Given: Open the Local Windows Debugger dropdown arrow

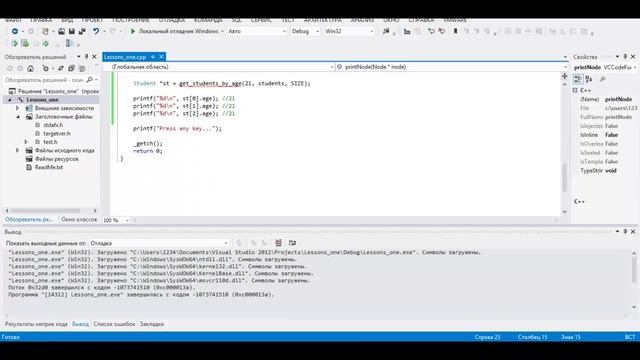Looking at the screenshot, I should [x=222, y=31].
